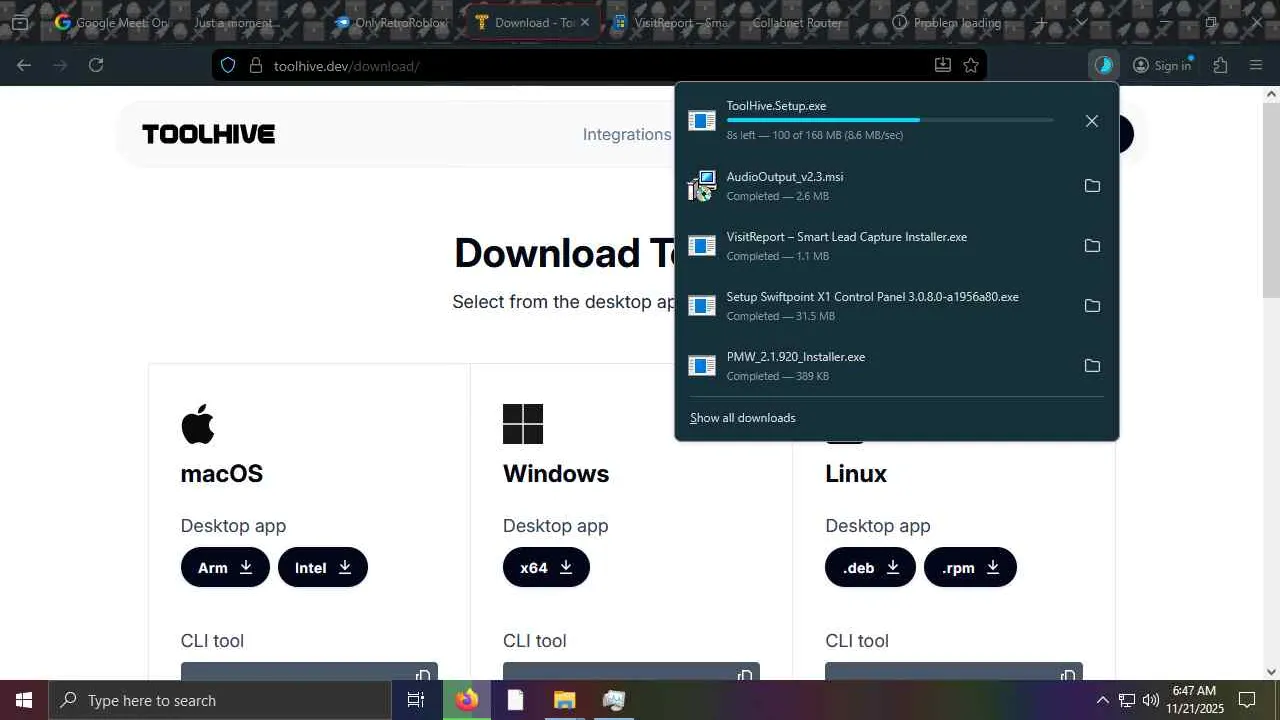This screenshot has width=1280, height=720.
Task: Open folder for Swiftpoint X1 Control Panel download
Action: pyautogui.click(x=1092, y=306)
